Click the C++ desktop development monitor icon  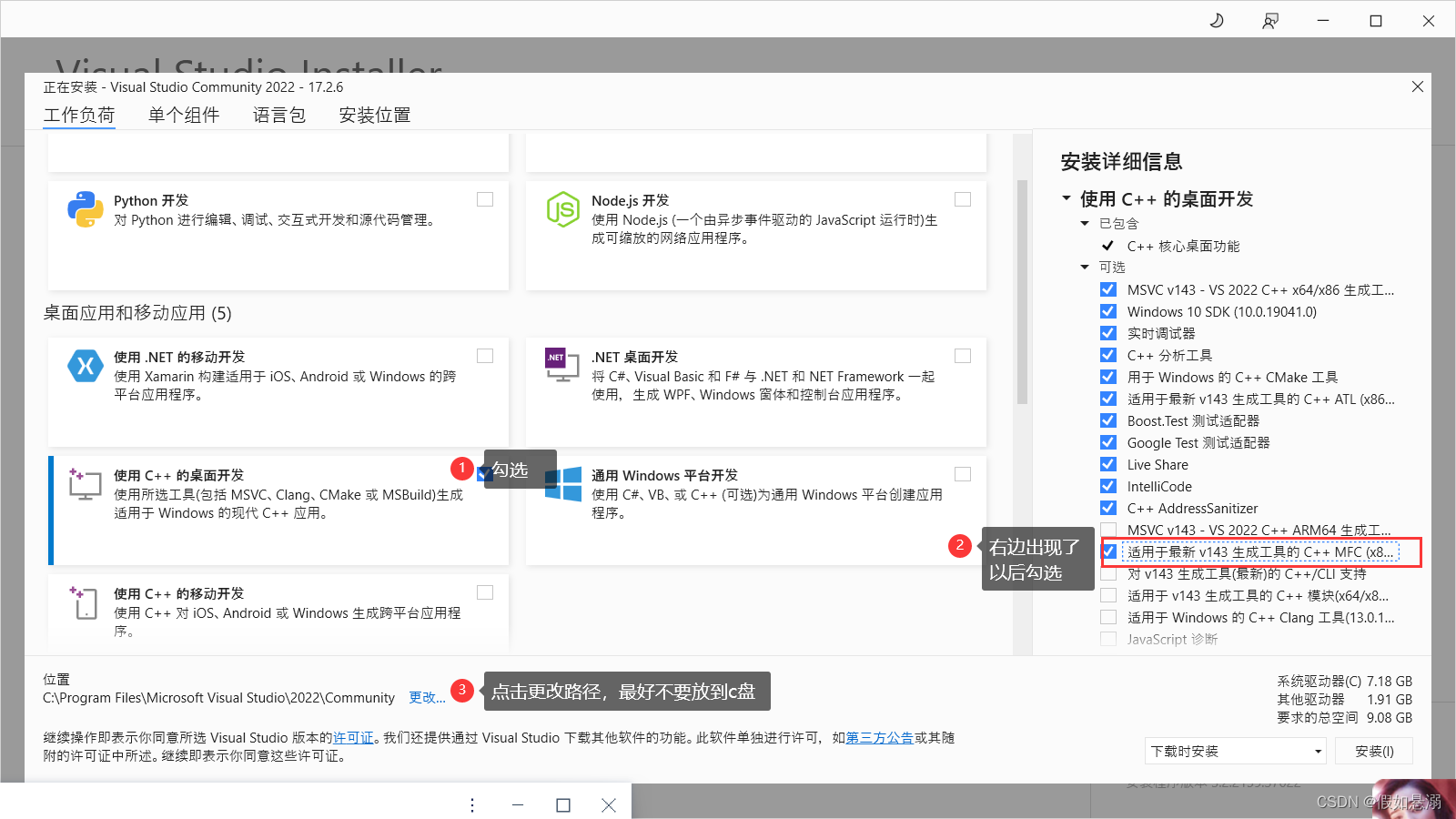pos(85,484)
